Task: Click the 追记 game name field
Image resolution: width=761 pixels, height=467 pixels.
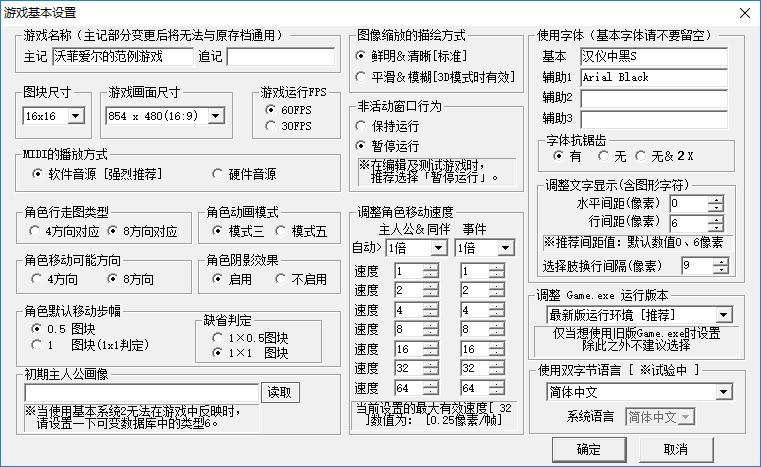Action: (281, 56)
